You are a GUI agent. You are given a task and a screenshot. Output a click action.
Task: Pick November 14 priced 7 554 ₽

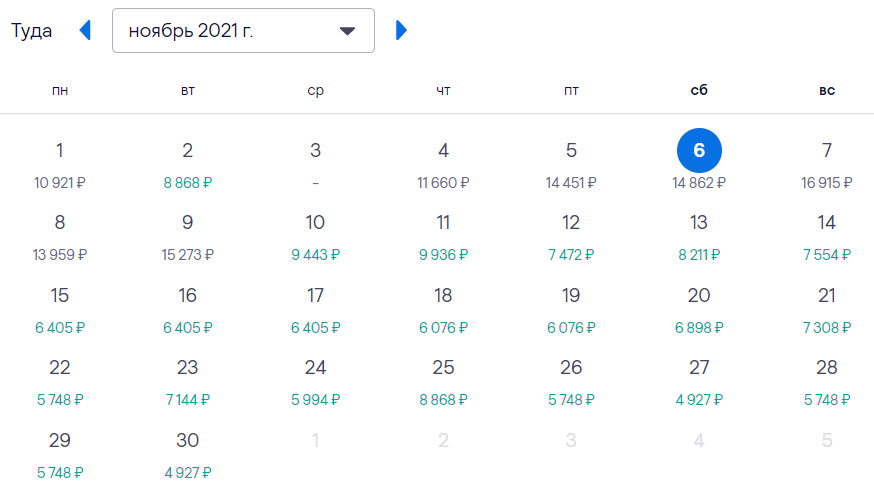(827, 237)
